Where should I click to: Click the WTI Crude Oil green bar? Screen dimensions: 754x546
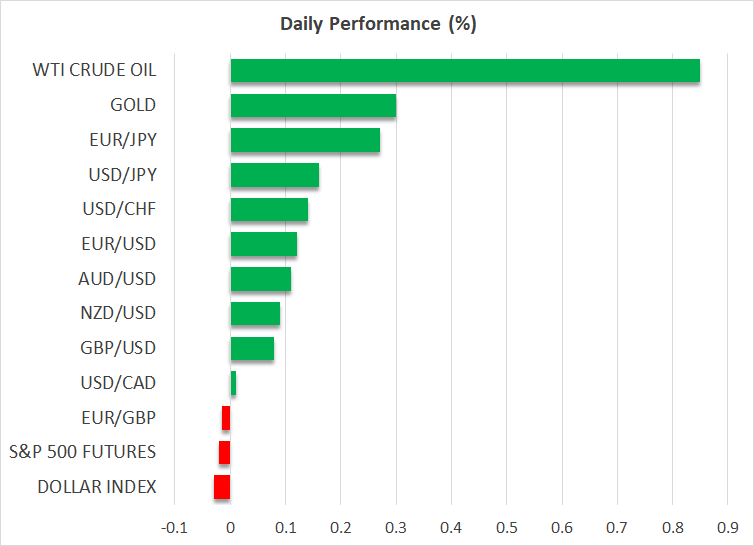465,71
